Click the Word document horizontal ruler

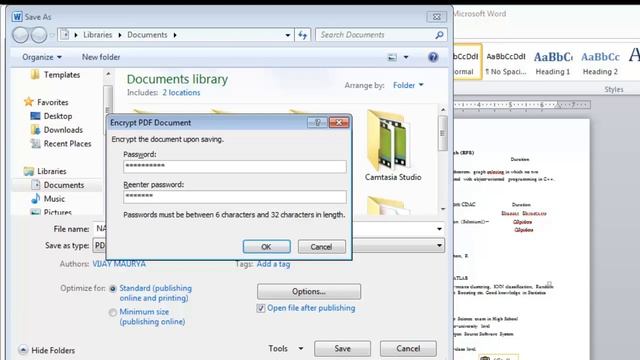pyautogui.click(x=522, y=105)
